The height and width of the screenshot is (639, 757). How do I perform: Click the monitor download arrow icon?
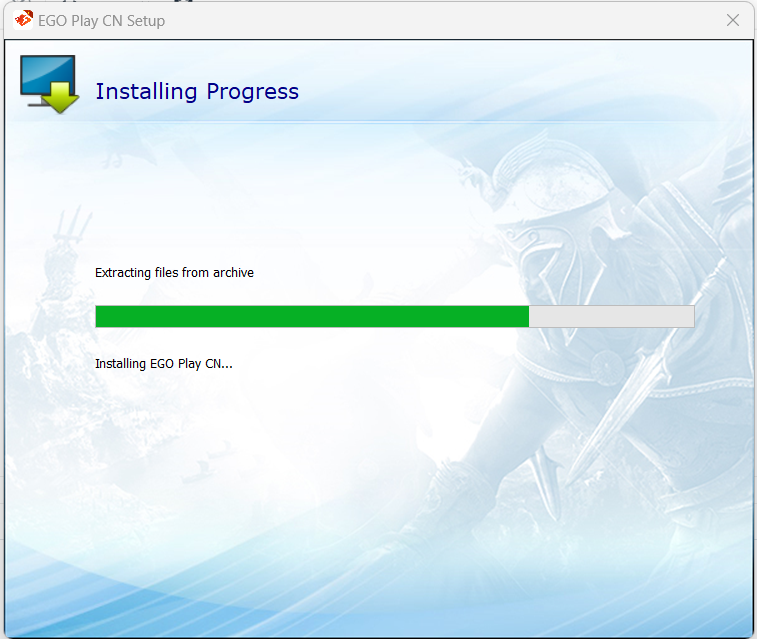click(x=49, y=84)
